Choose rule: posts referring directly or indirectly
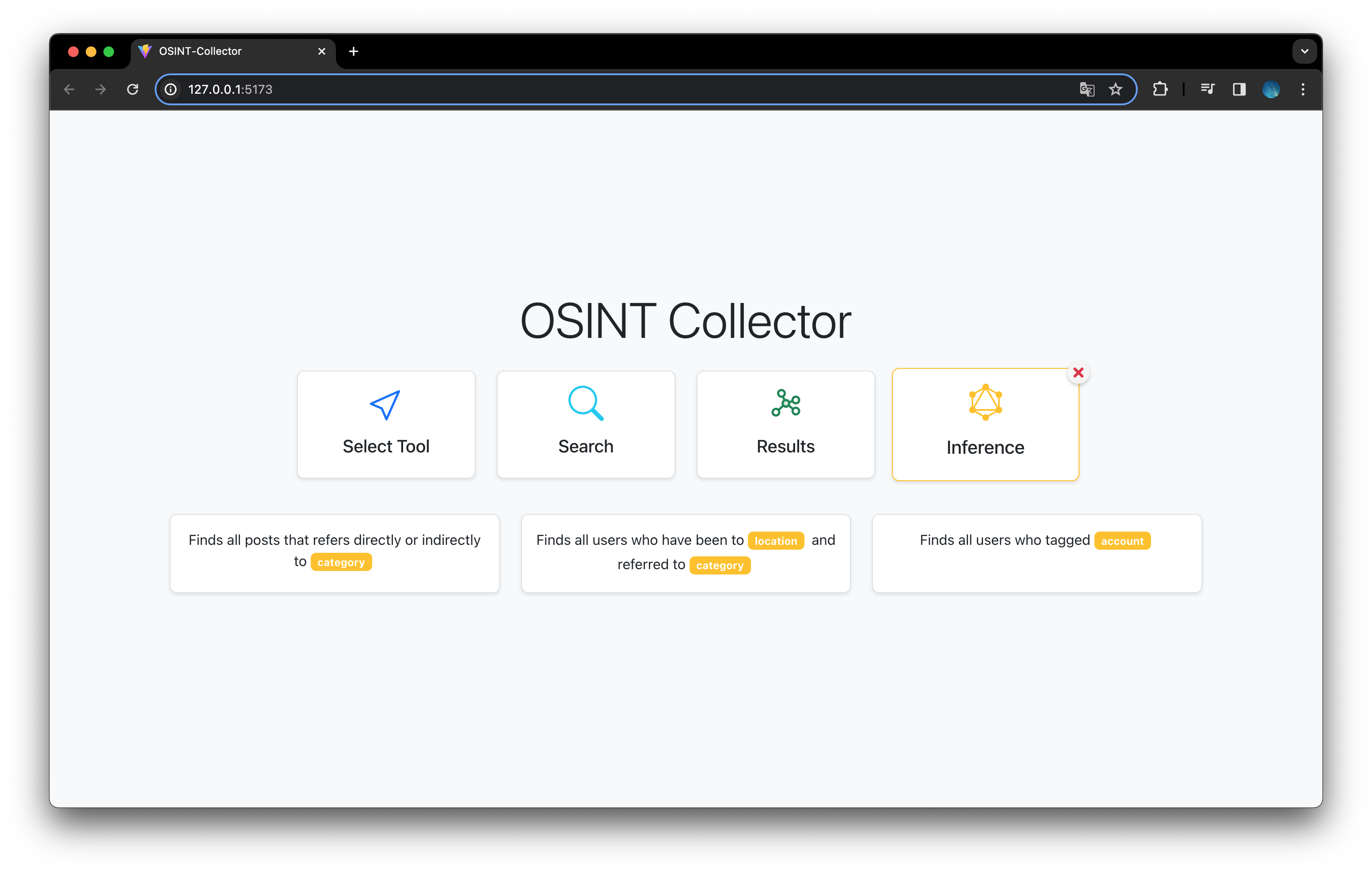 click(335, 553)
